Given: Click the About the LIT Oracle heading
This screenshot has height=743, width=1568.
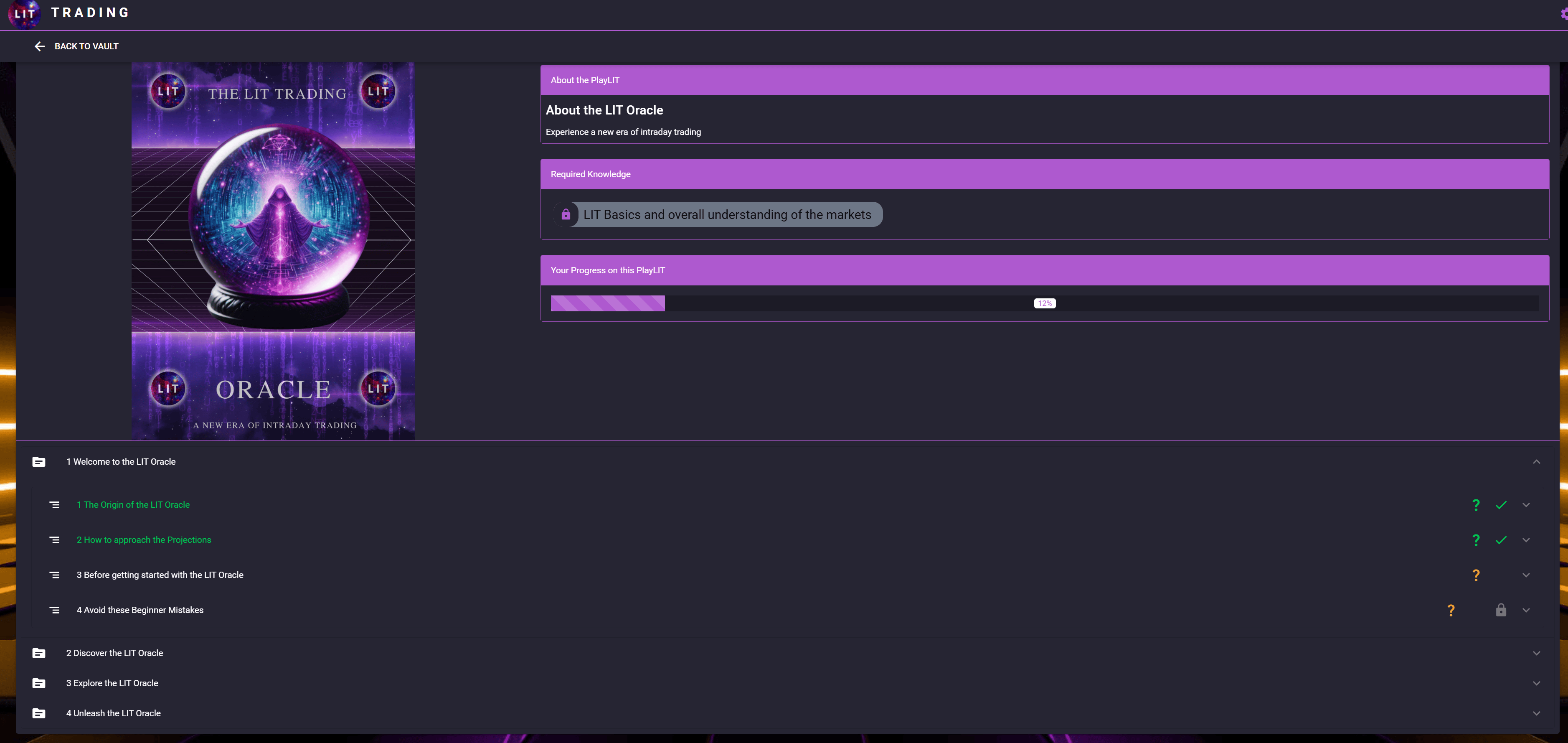Looking at the screenshot, I should click(x=604, y=110).
